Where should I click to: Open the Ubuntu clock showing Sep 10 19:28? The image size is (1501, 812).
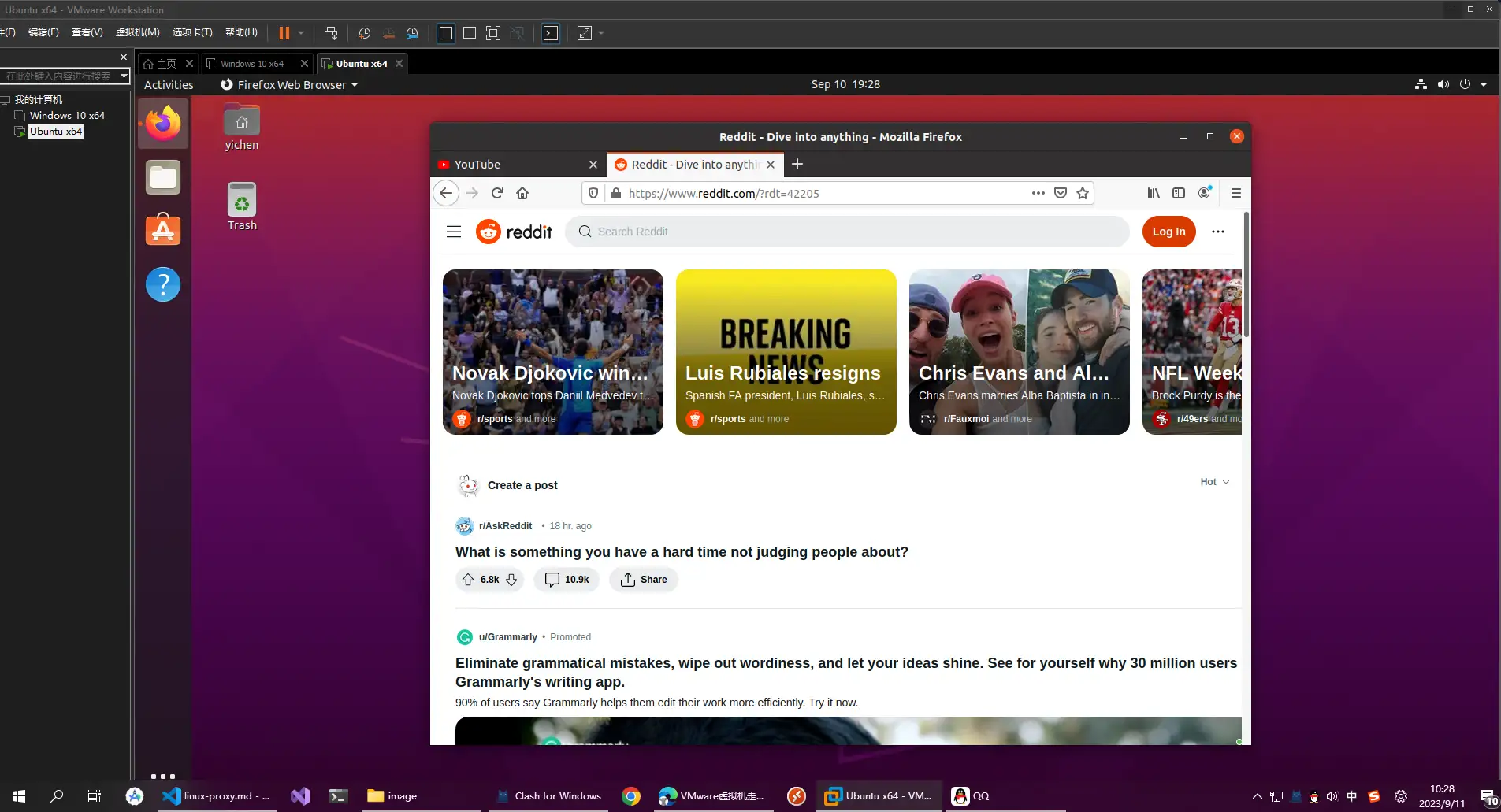(845, 84)
